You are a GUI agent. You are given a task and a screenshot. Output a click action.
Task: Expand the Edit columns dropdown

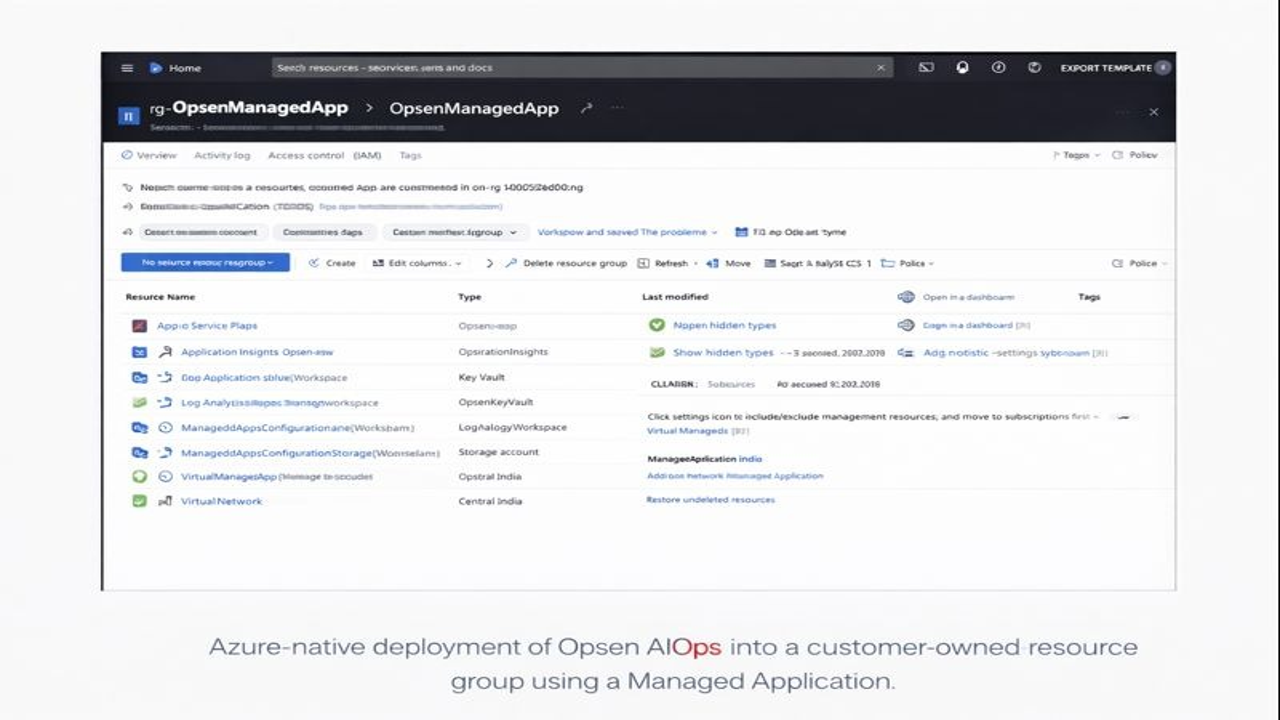[417, 263]
